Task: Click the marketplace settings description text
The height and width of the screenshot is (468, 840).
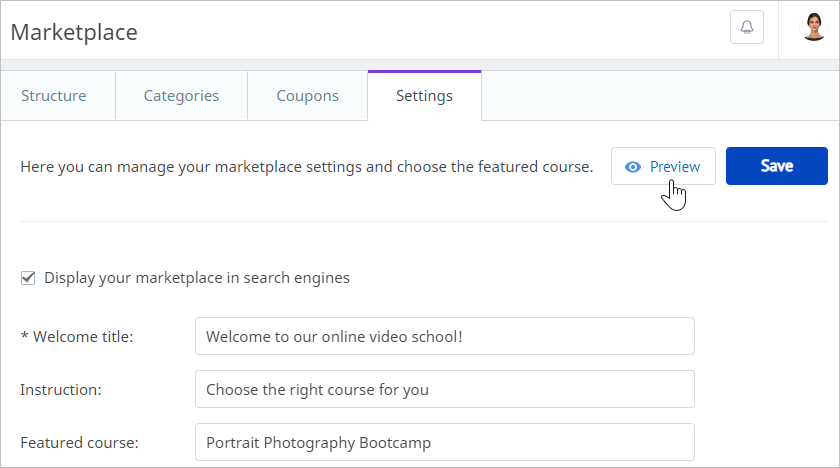Action: [x=307, y=167]
